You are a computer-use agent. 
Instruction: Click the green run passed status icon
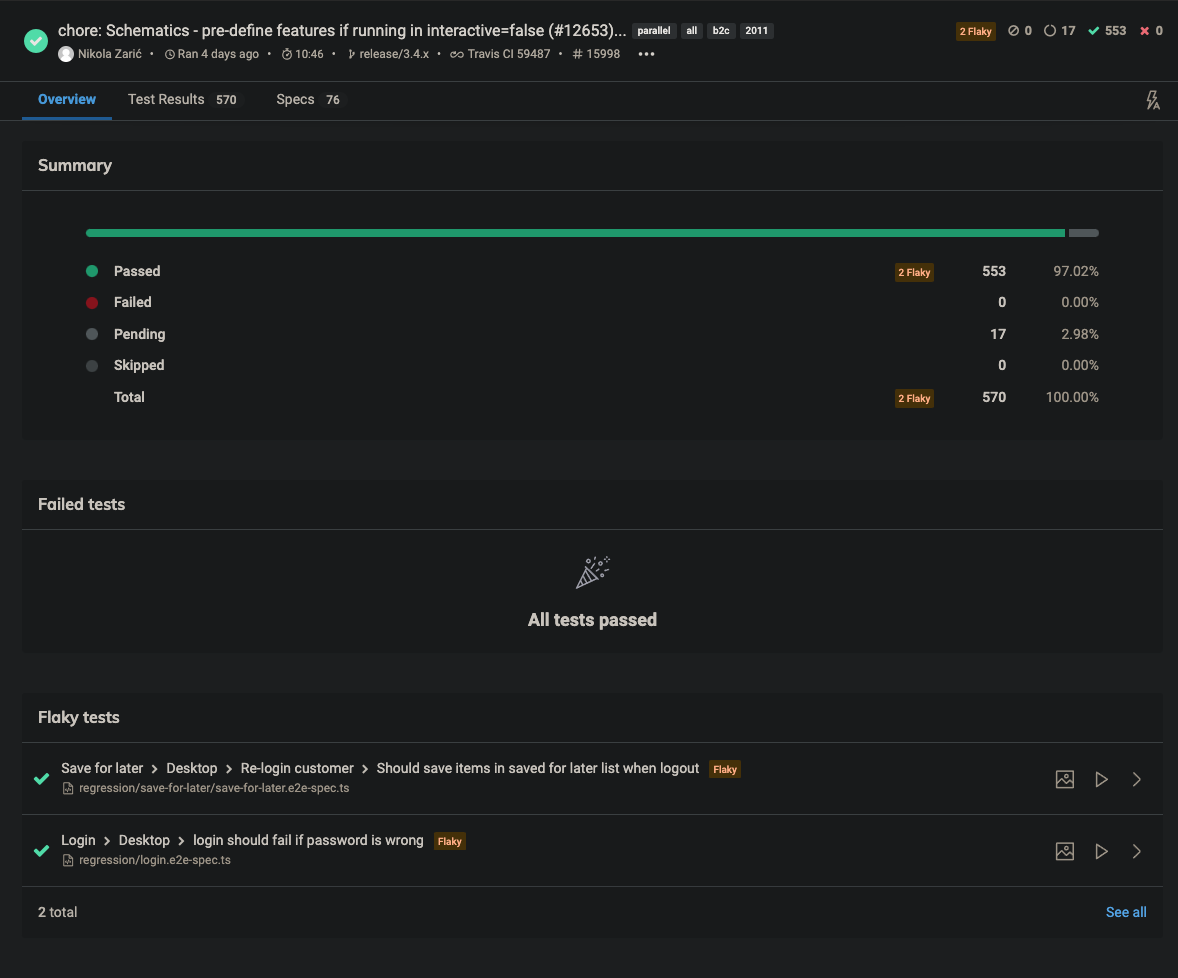pos(35,41)
